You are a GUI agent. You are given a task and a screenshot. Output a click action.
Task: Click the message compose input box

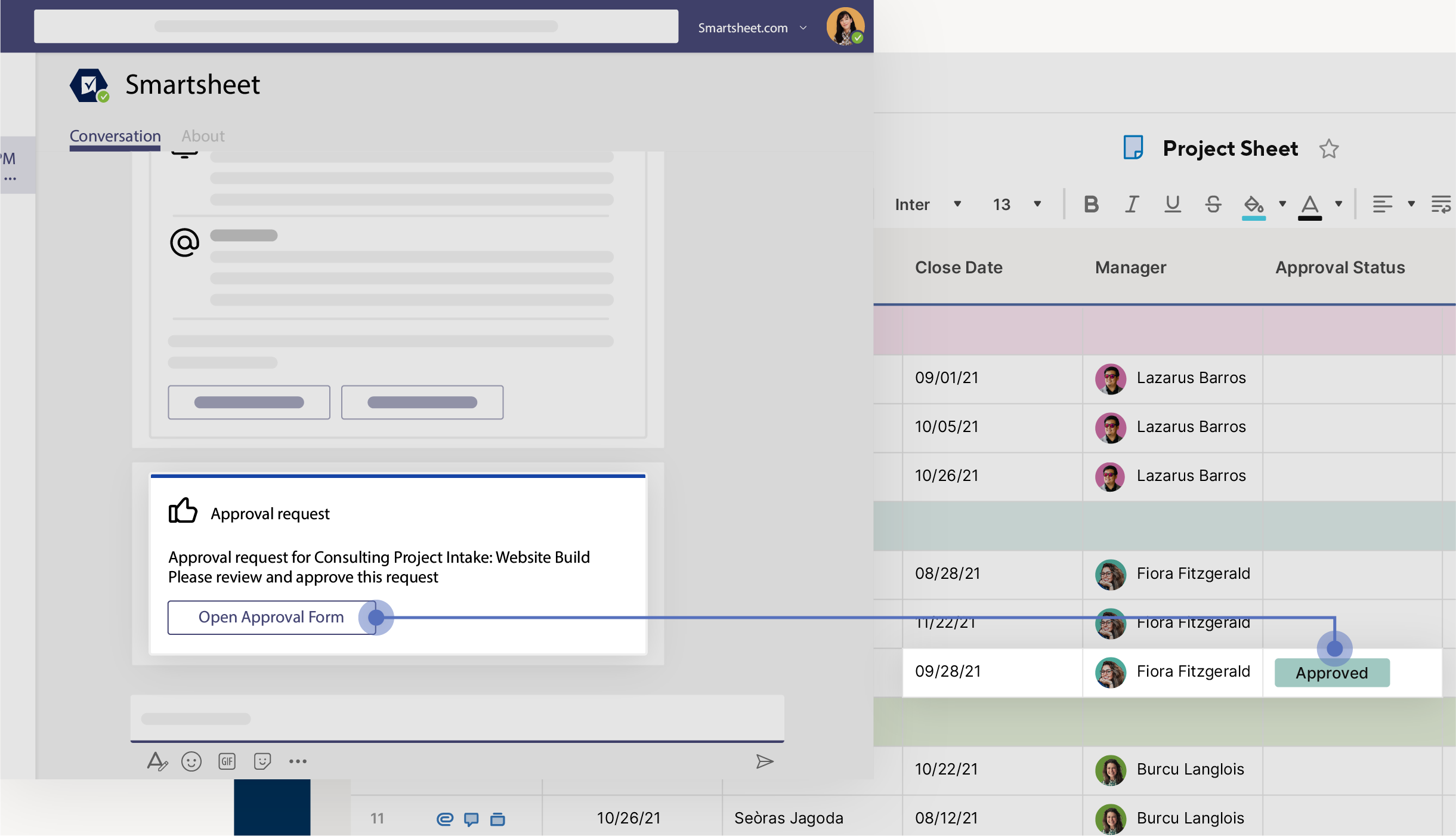click(456, 718)
